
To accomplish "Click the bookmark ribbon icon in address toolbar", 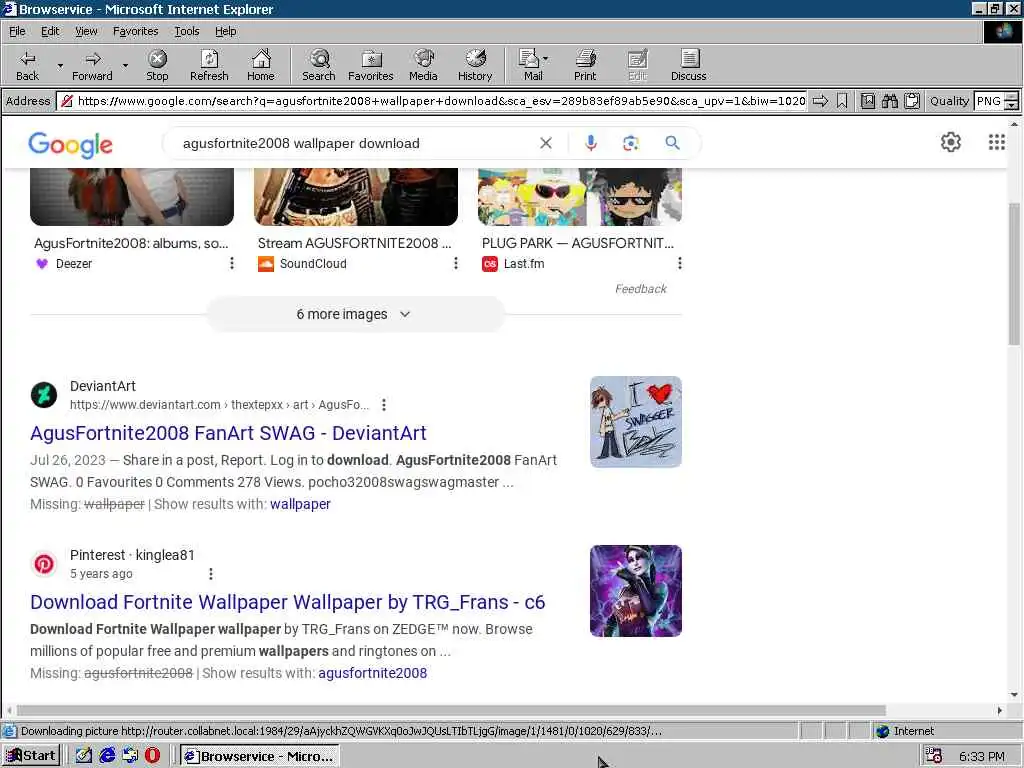I will (x=842, y=101).
